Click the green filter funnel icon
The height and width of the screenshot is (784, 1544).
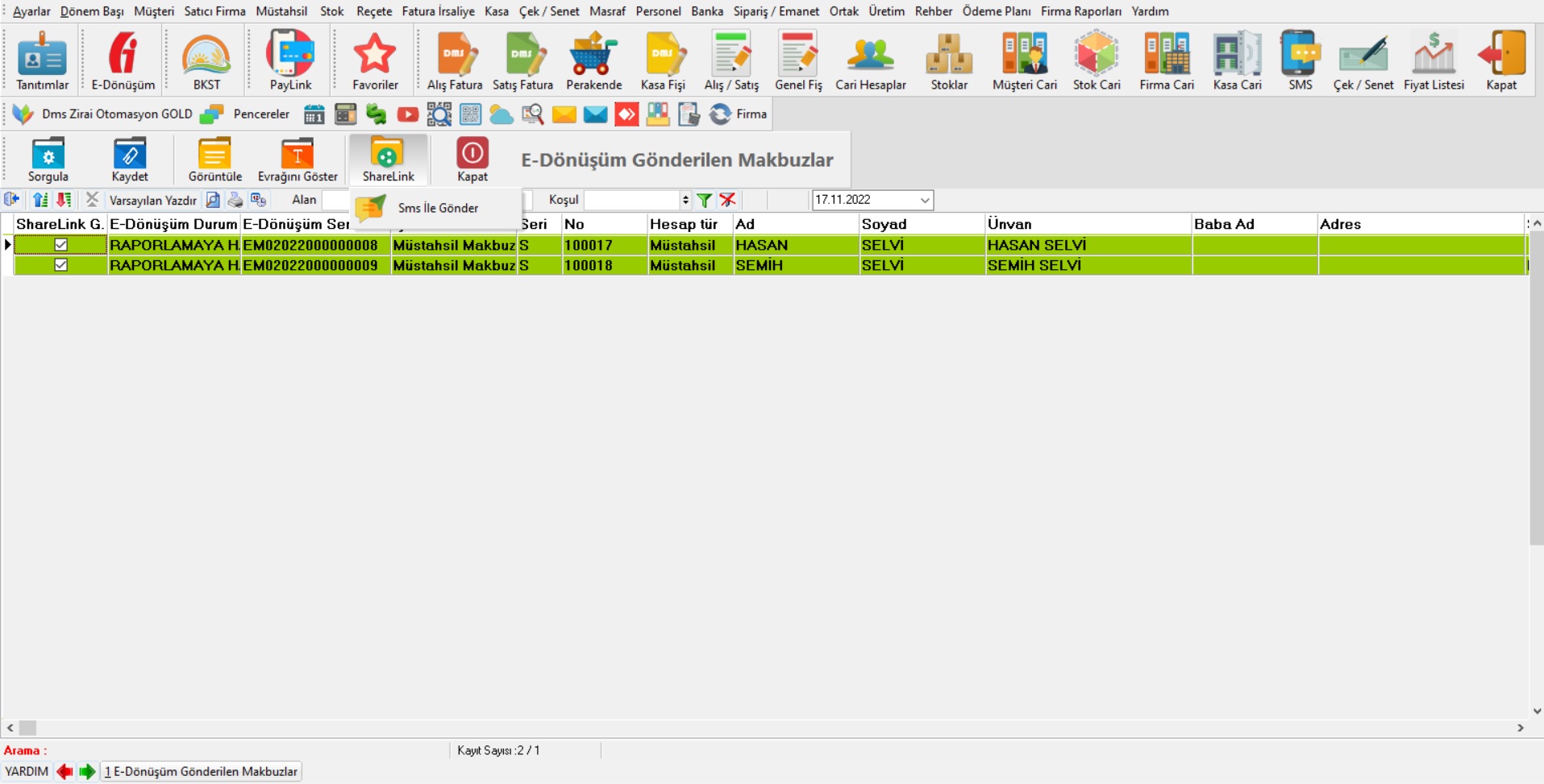(704, 200)
